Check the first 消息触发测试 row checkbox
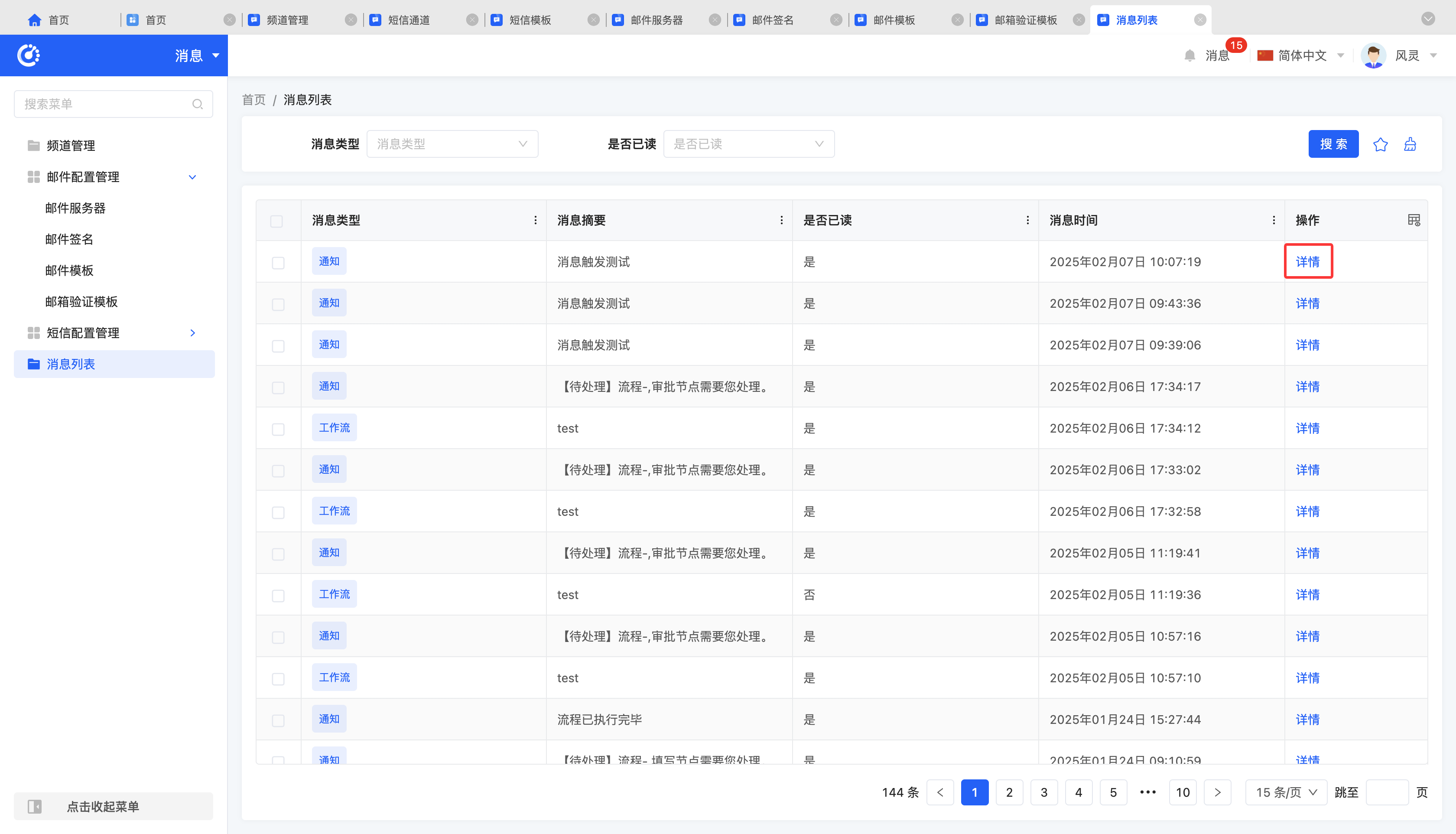 coord(278,263)
